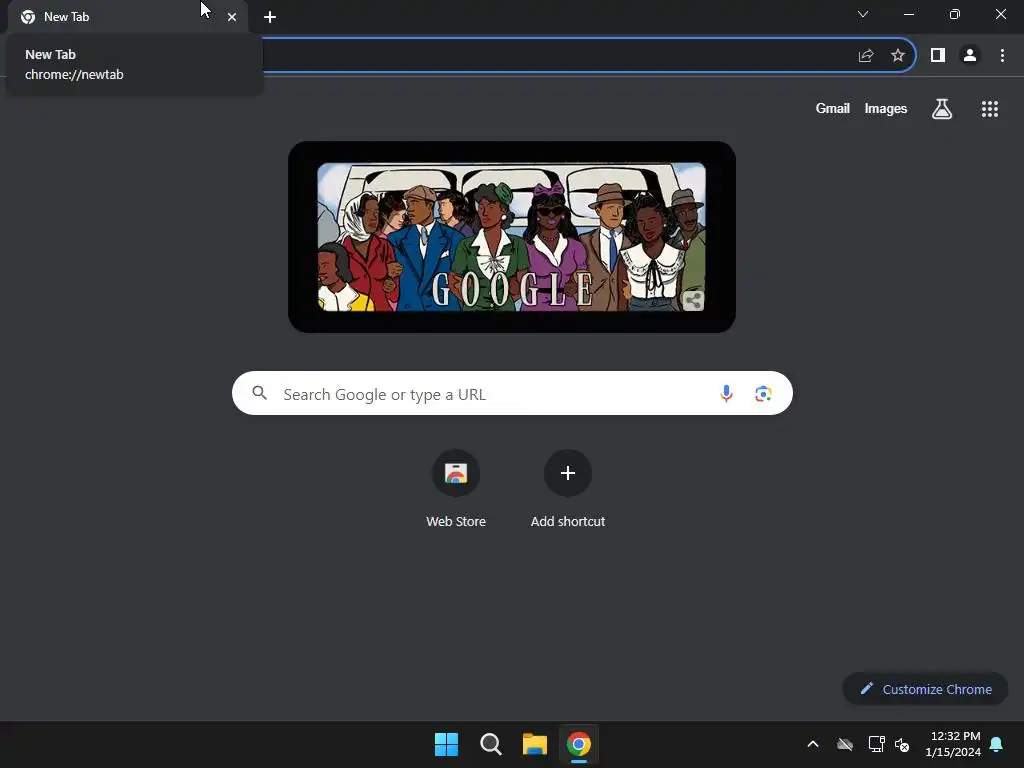The image size is (1024, 768).
Task: Open Search Labs flask icon
Action: pyautogui.click(x=942, y=109)
